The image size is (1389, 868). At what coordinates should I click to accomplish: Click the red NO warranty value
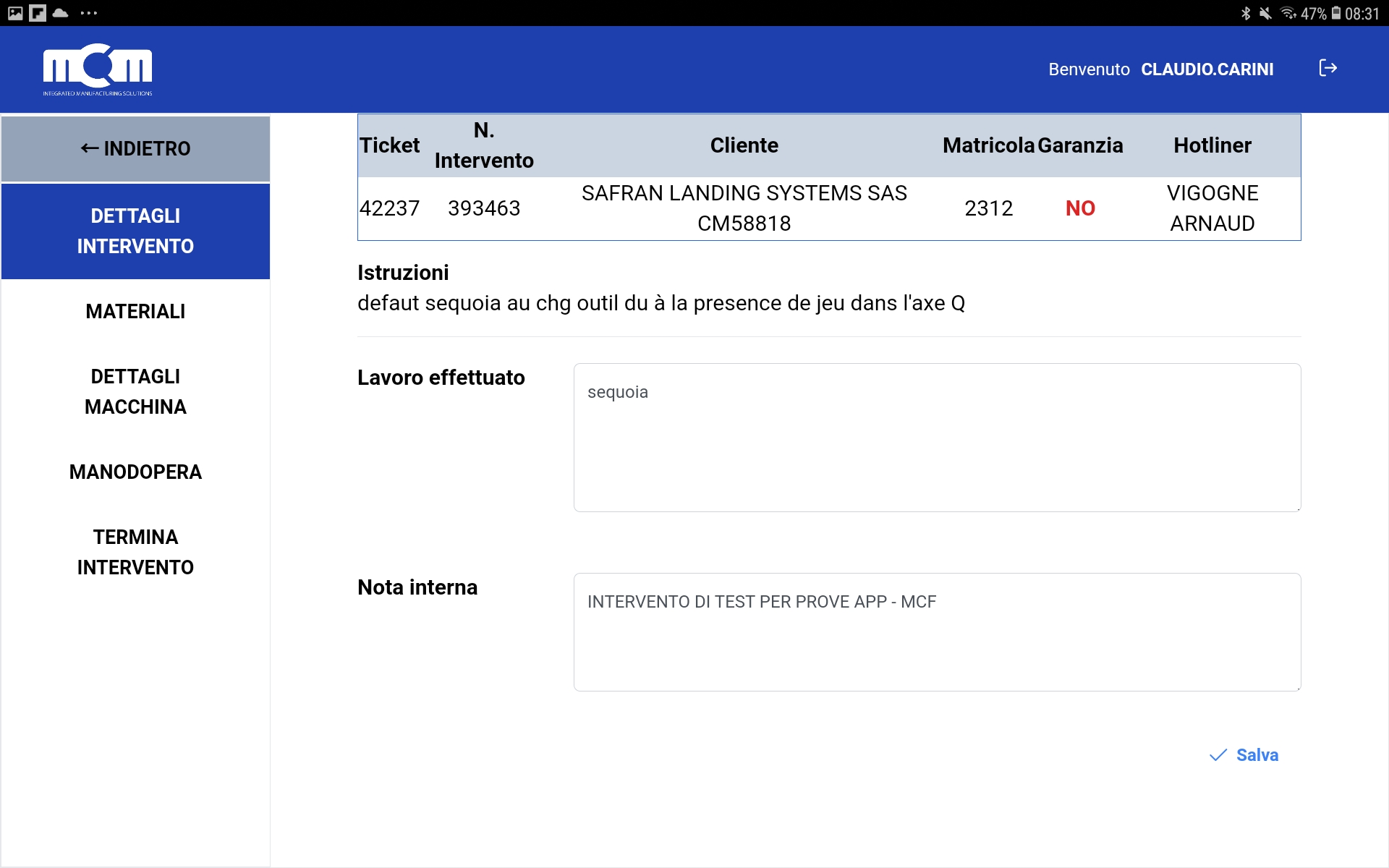1080,208
